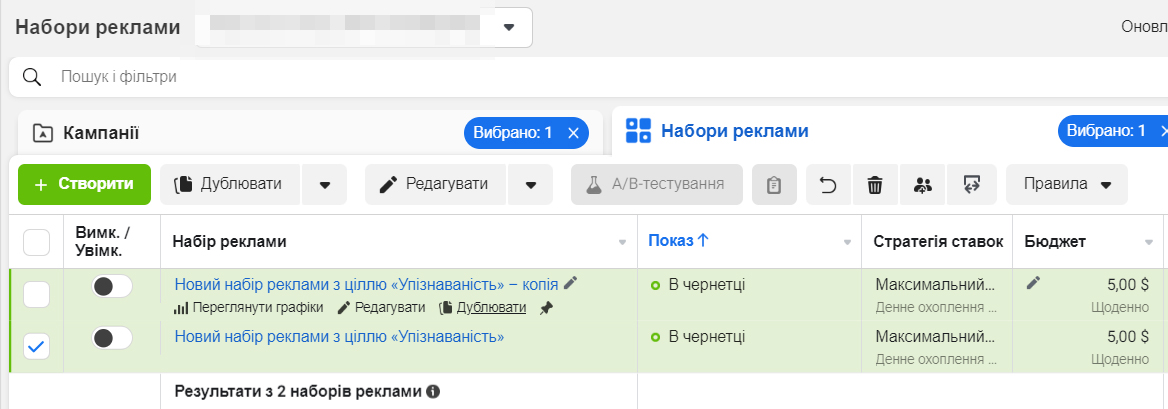Click 'В чернетці' status in first row

coord(706,284)
